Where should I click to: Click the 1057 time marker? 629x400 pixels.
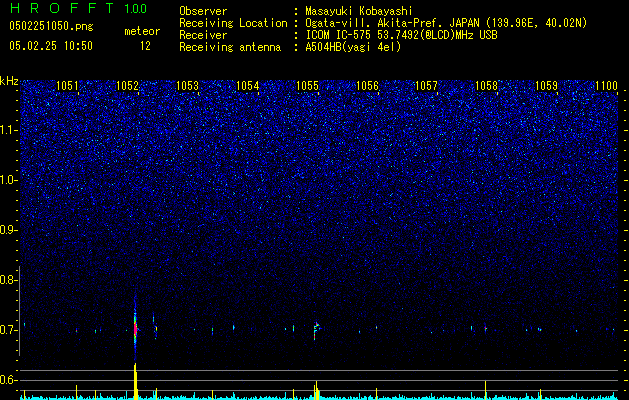point(426,86)
